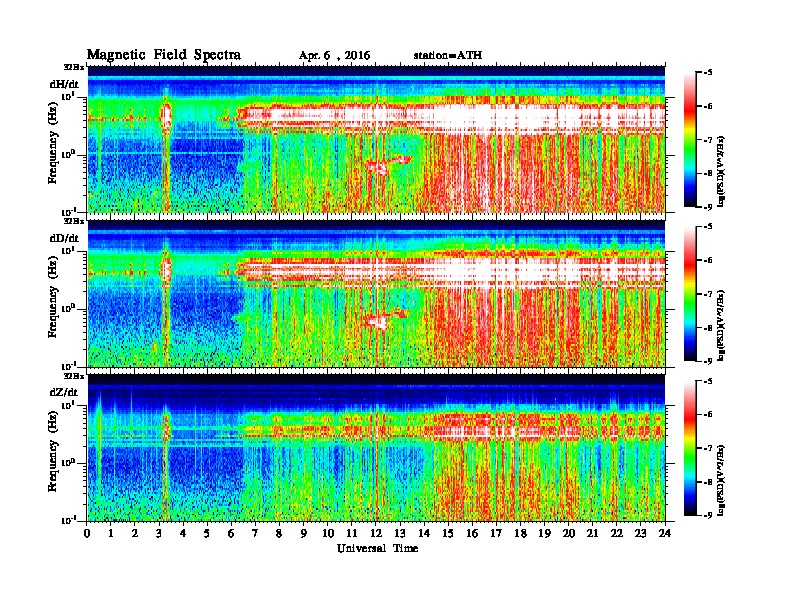The width and height of the screenshot is (792, 612).
Task: Click the date 'Apr. 6, 2016'
Action: pos(334,56)
